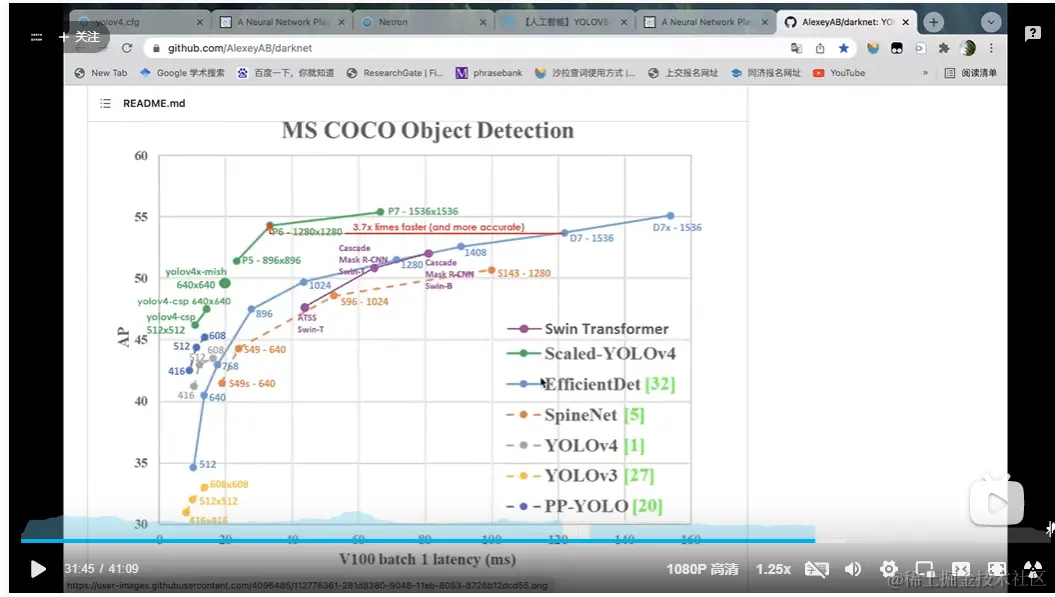Open 百度一下，你就知道 bookmark
This screenshot has width=1055, height=597.
coord(285,73)
